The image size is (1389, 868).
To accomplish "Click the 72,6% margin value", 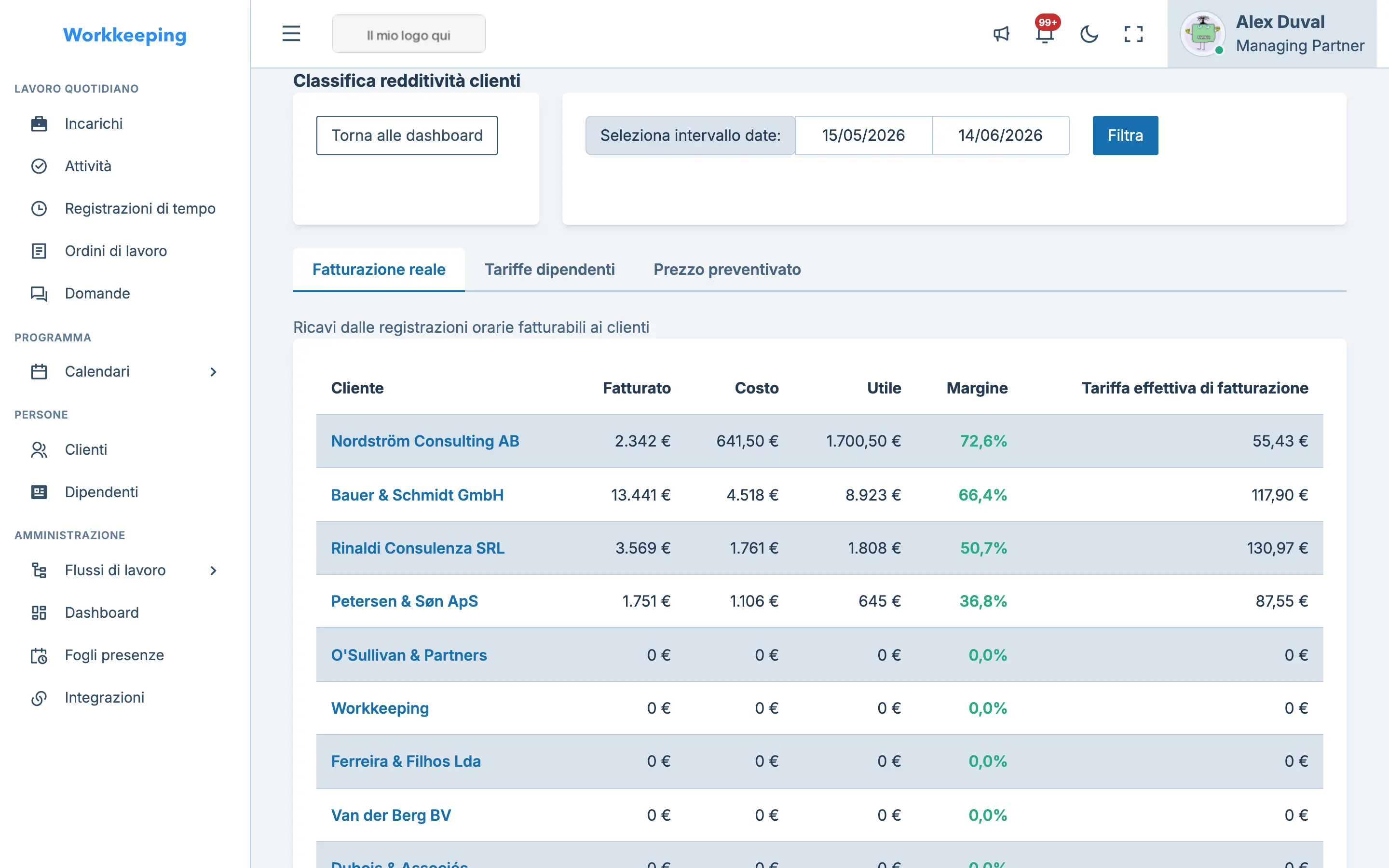I will (984, 441).
